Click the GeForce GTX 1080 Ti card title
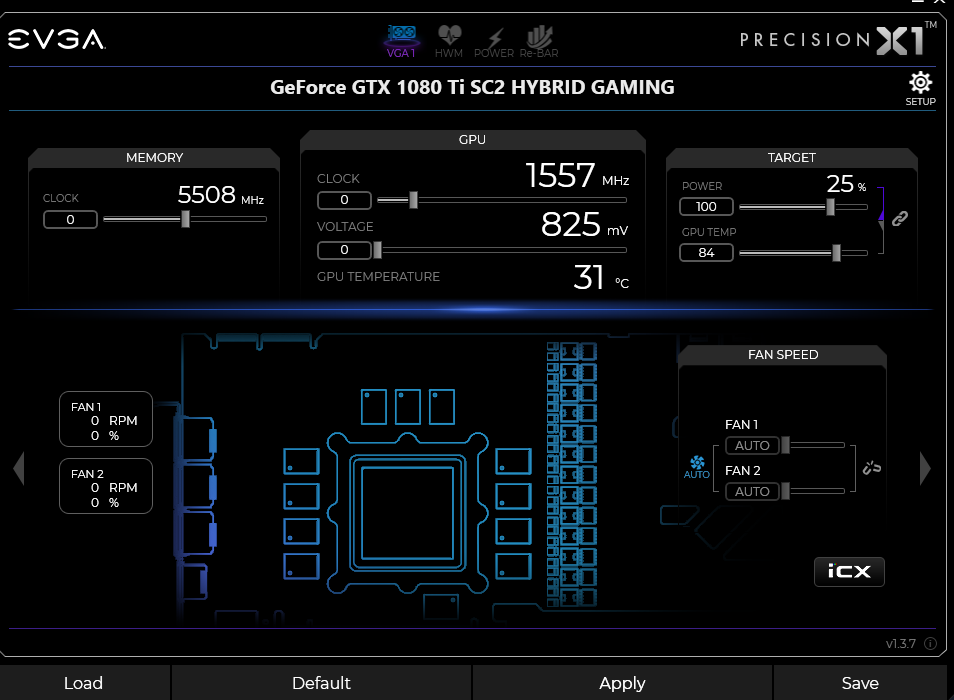The height and width of the screenshot is (700, 954). [472, 88]
